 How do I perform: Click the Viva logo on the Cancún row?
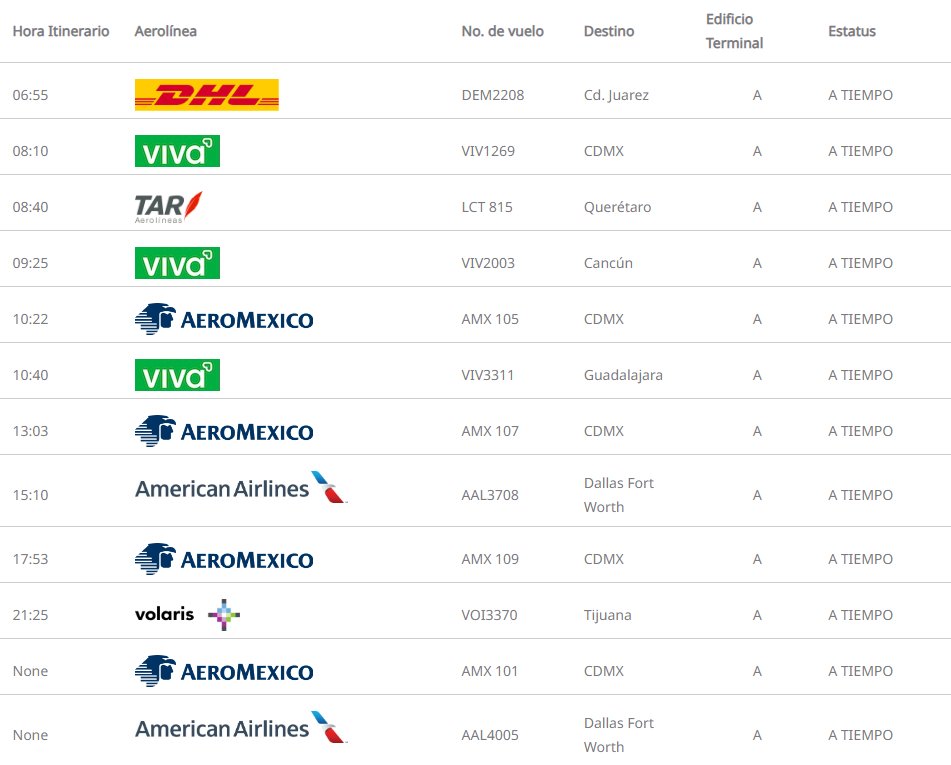pyautogui.click(x=177, y=263)
